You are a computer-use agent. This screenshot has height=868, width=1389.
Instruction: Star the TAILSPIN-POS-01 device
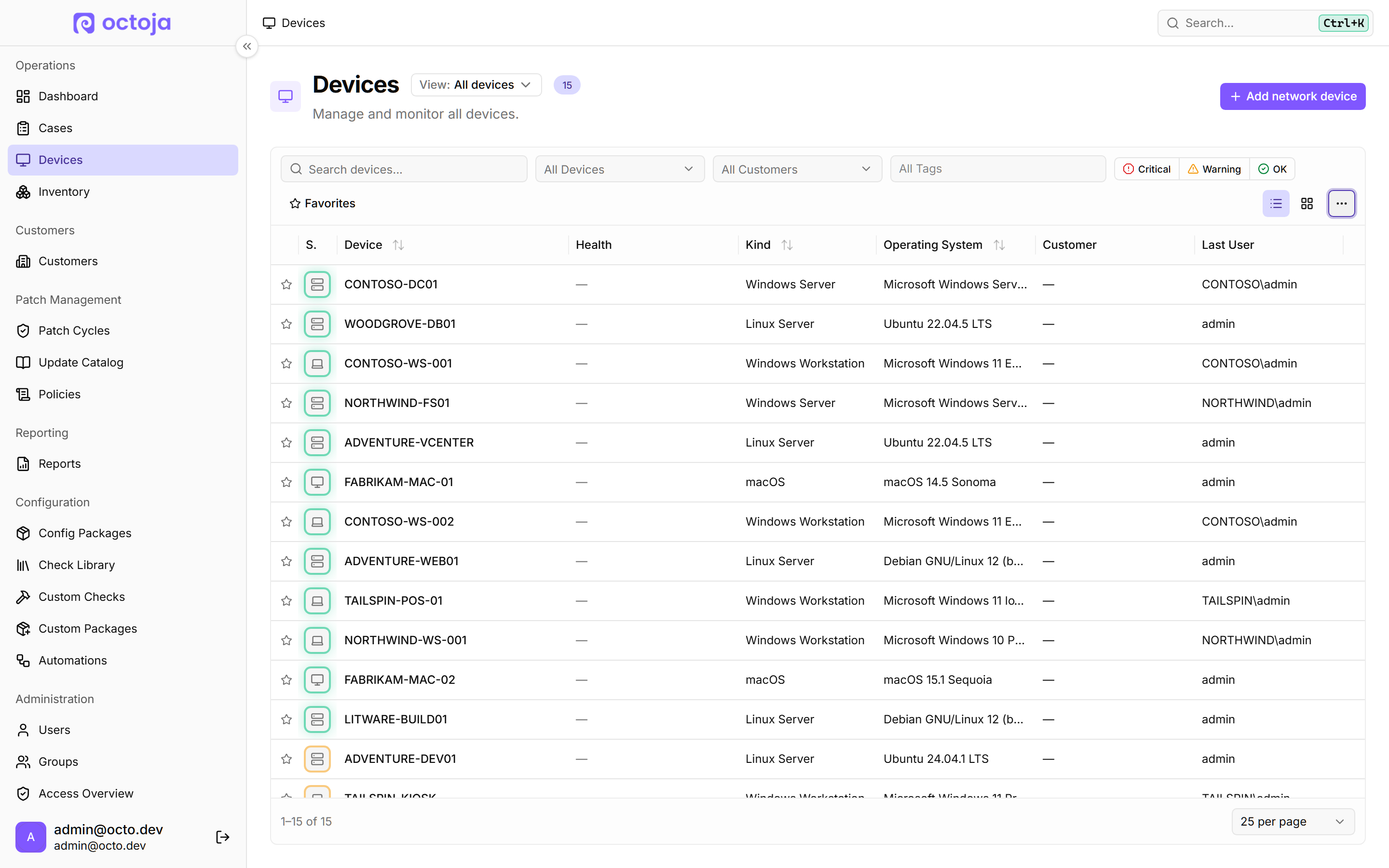(286, 601)
